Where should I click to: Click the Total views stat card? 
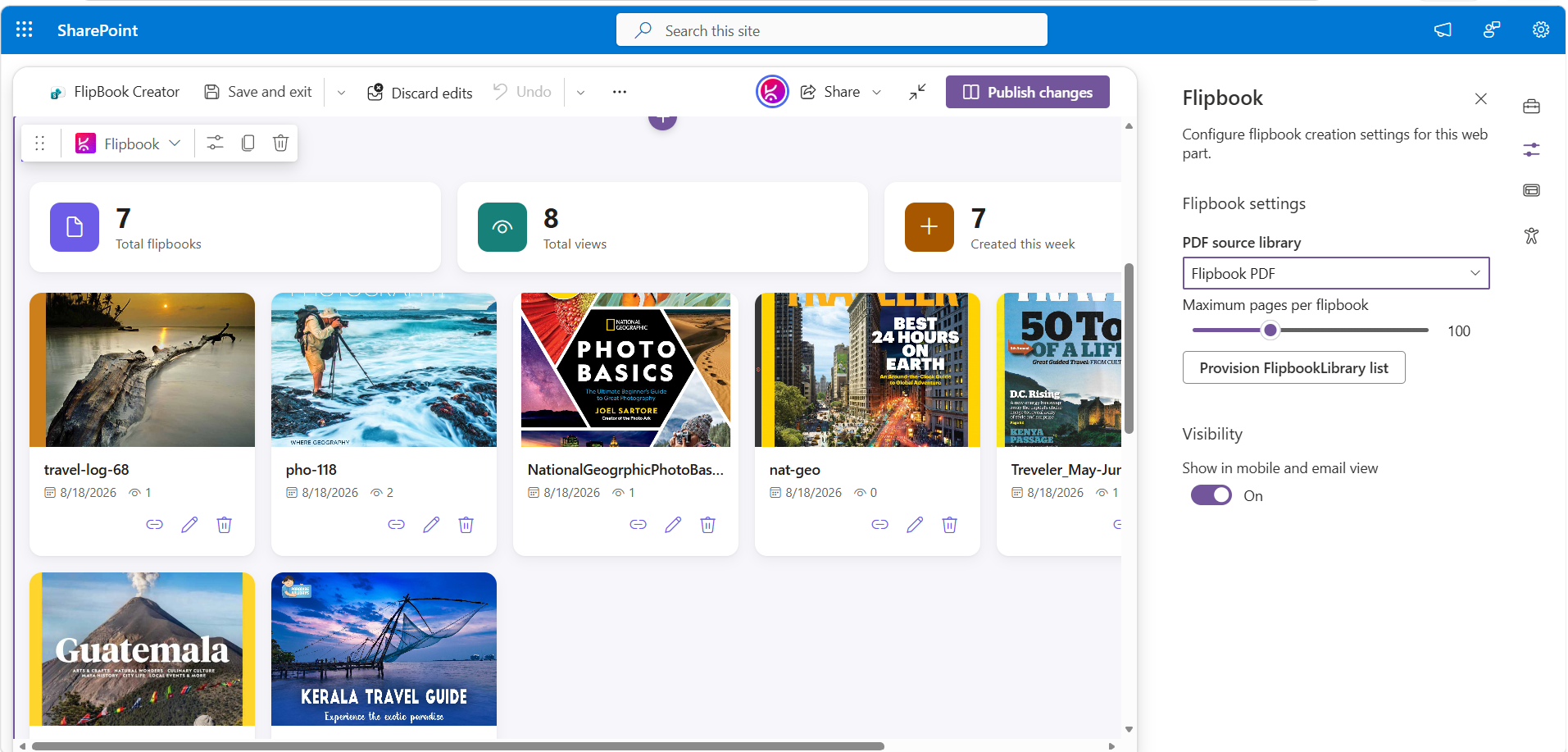pyautogui.click(x=662, y=227)
